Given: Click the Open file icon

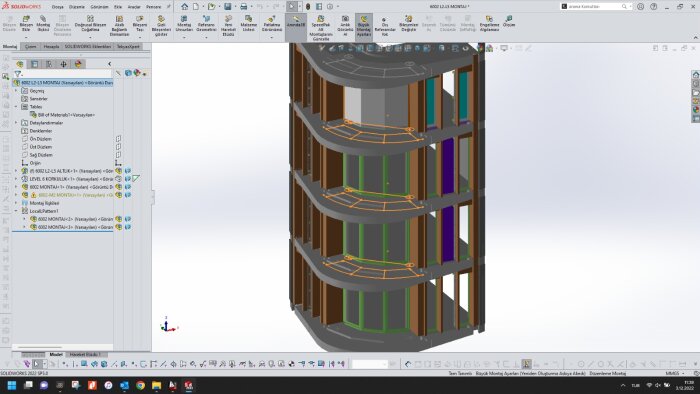Looking at the screenshot, I should pyautogui.click(x=211, y=6).
